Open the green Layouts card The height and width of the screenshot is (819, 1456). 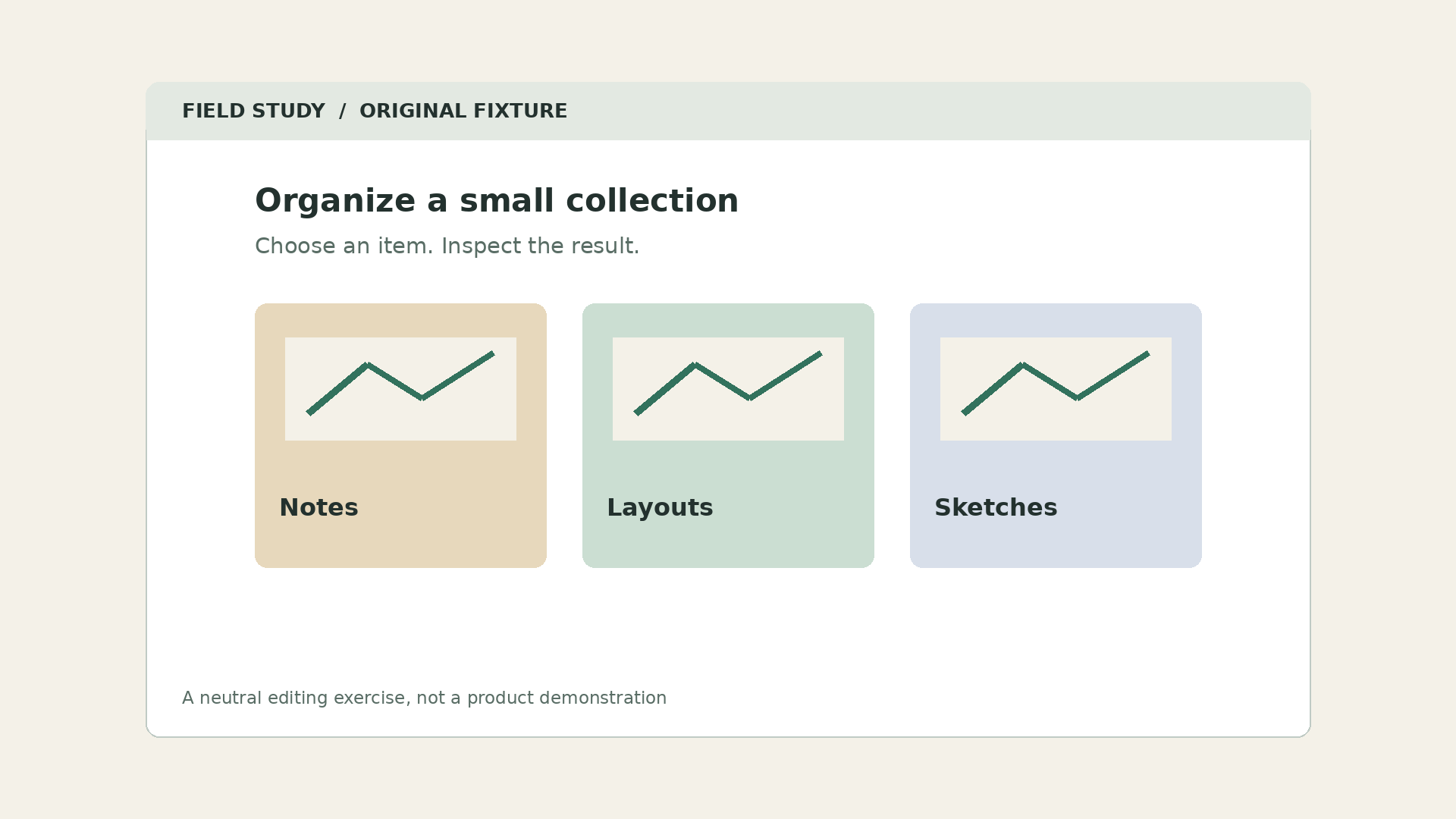click(728, 435)
